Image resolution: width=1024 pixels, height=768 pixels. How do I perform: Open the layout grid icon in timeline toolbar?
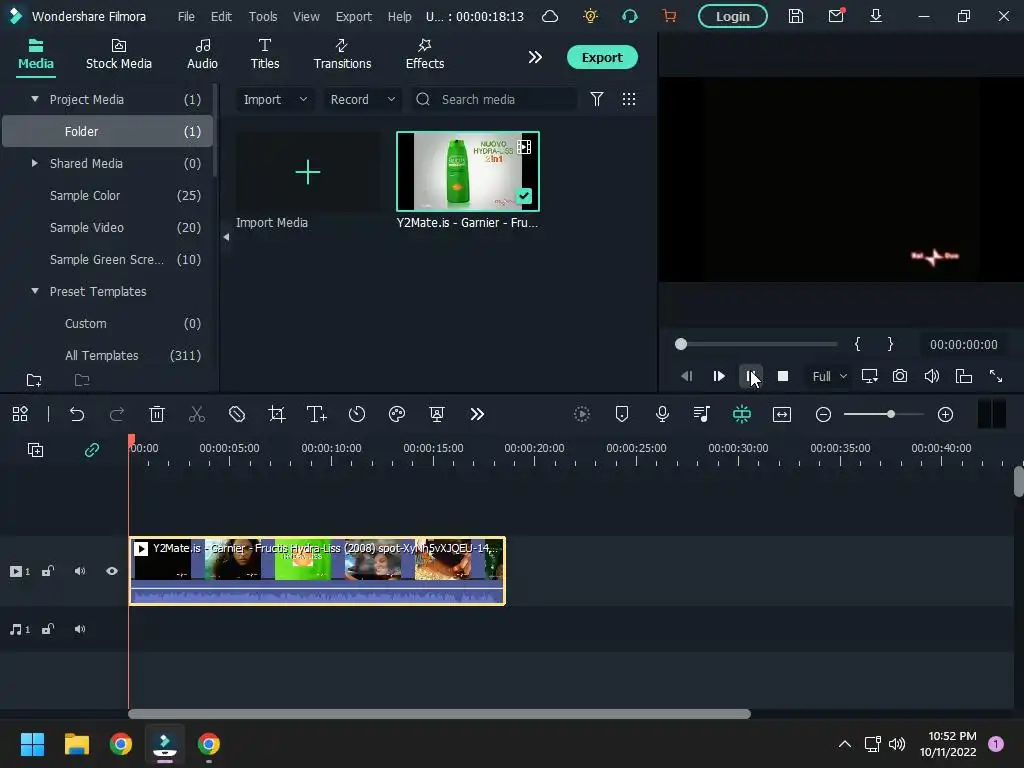tap(20, 414)
